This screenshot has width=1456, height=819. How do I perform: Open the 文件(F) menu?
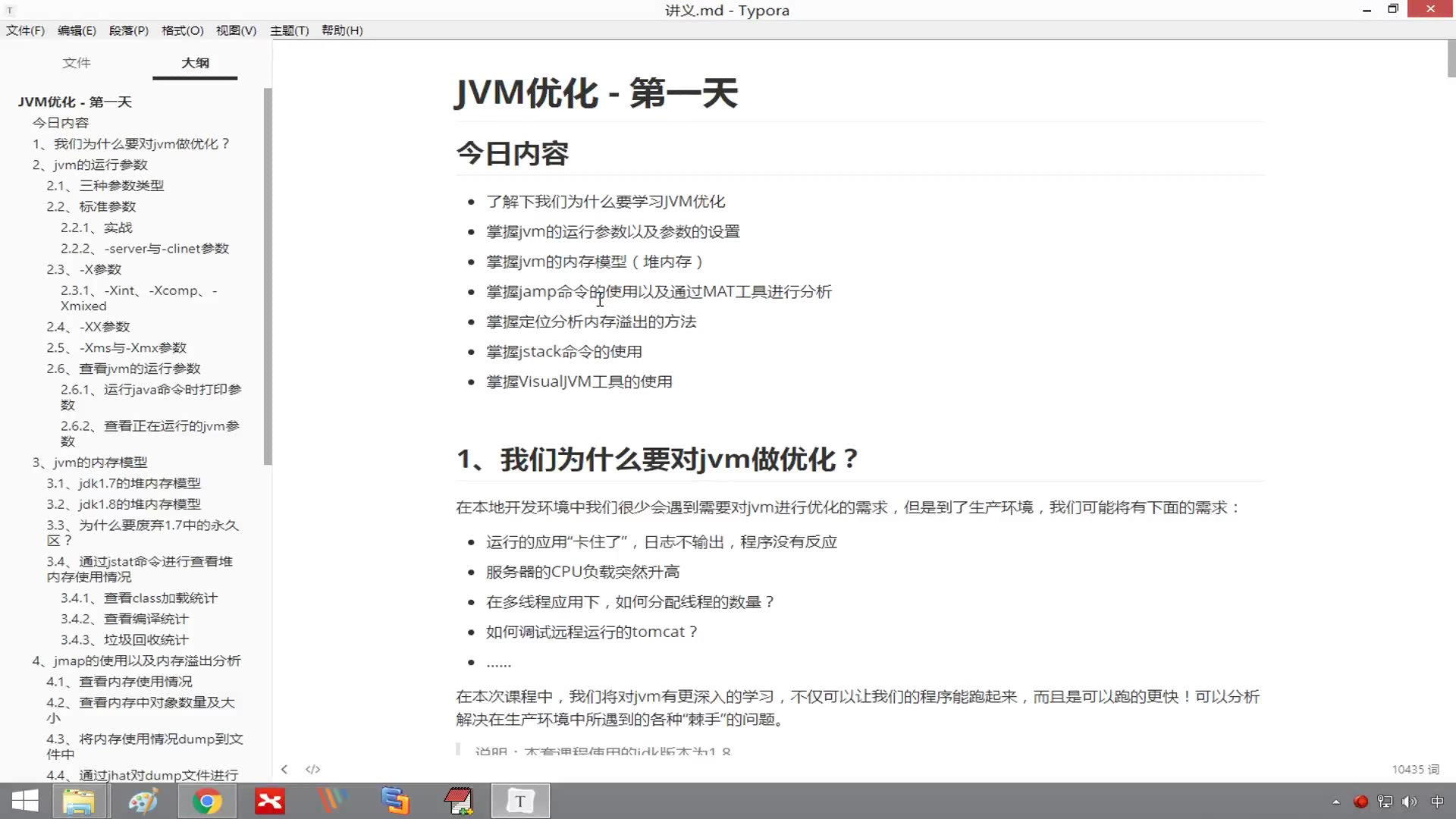[x=25, y=30]
